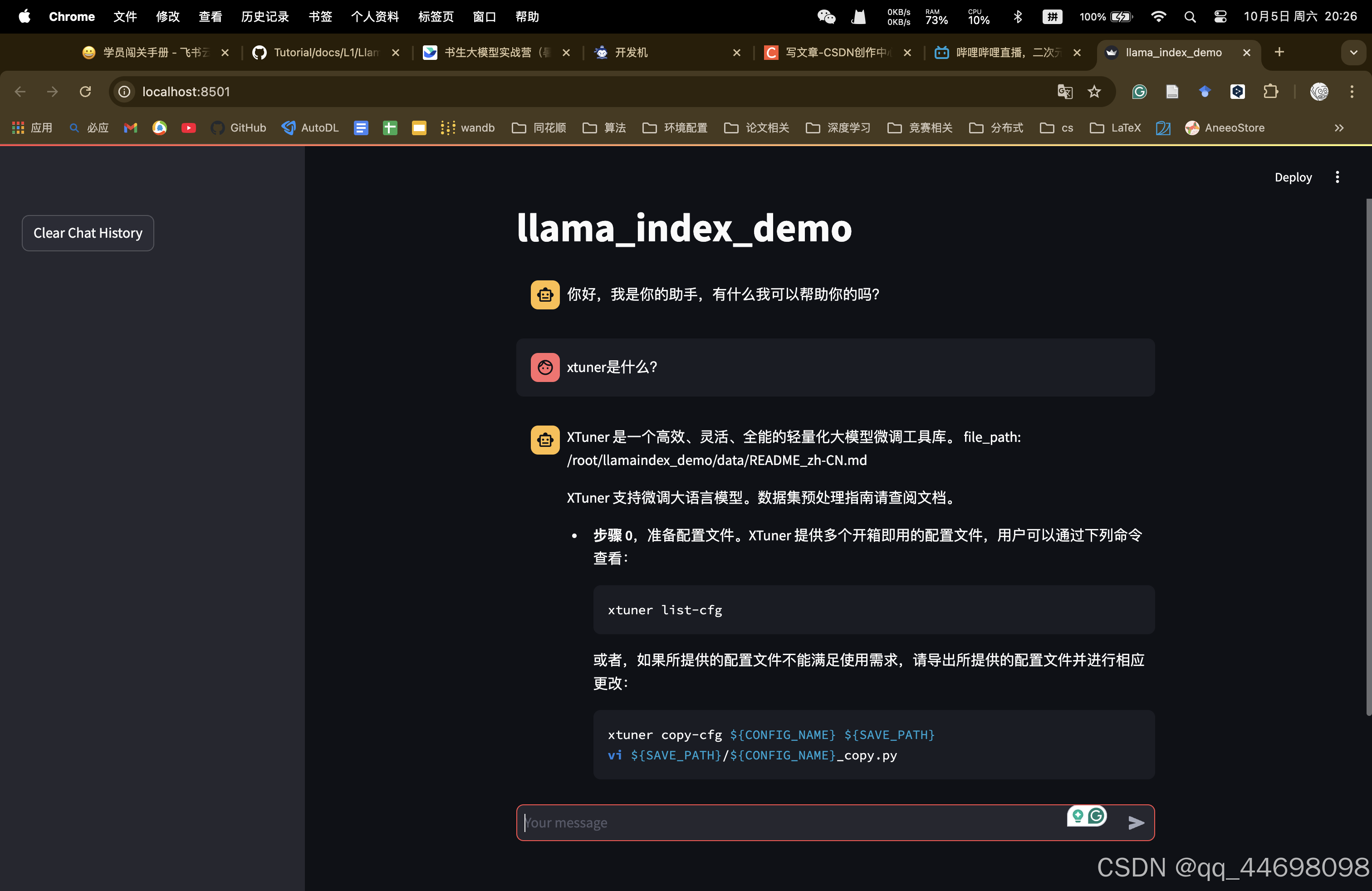Click the Clear Chat History button
Screen dimensions: 1372x891
coord(88,233)
